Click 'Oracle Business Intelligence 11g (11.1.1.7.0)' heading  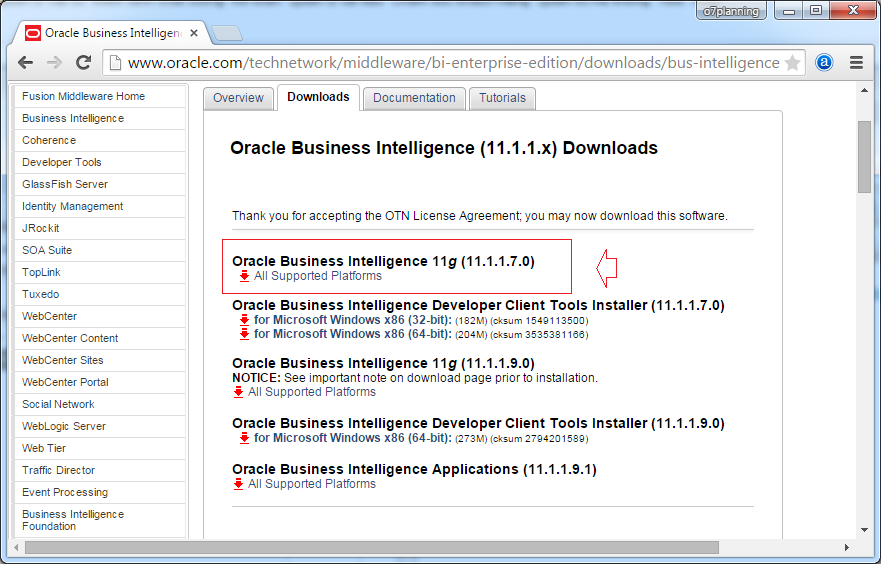(383, 261)
